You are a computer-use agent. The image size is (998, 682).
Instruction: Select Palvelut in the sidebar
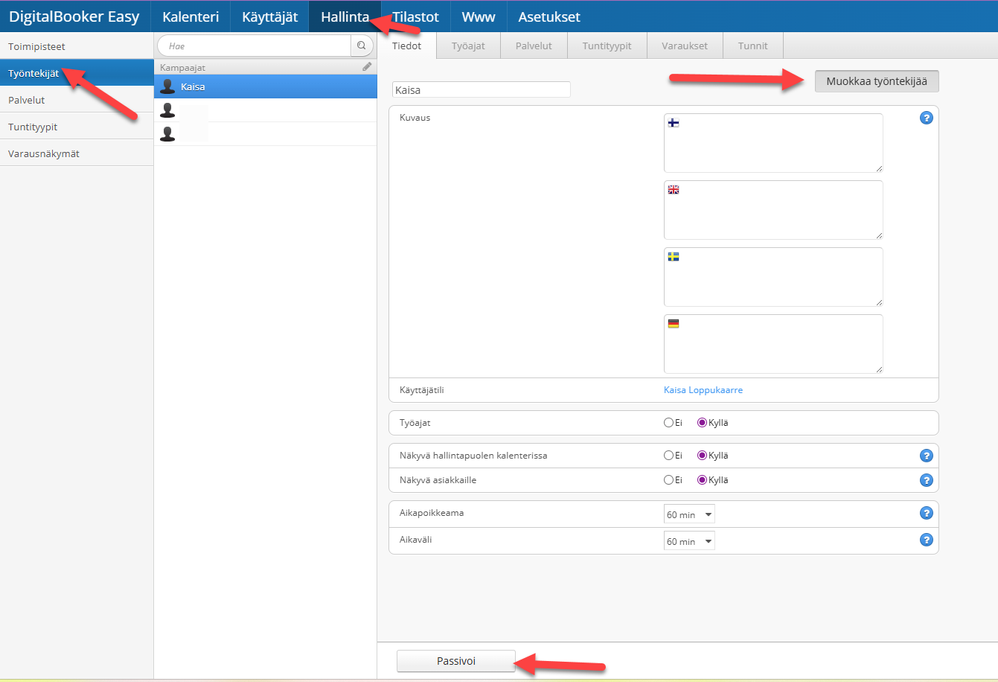(x=76, y=100)
